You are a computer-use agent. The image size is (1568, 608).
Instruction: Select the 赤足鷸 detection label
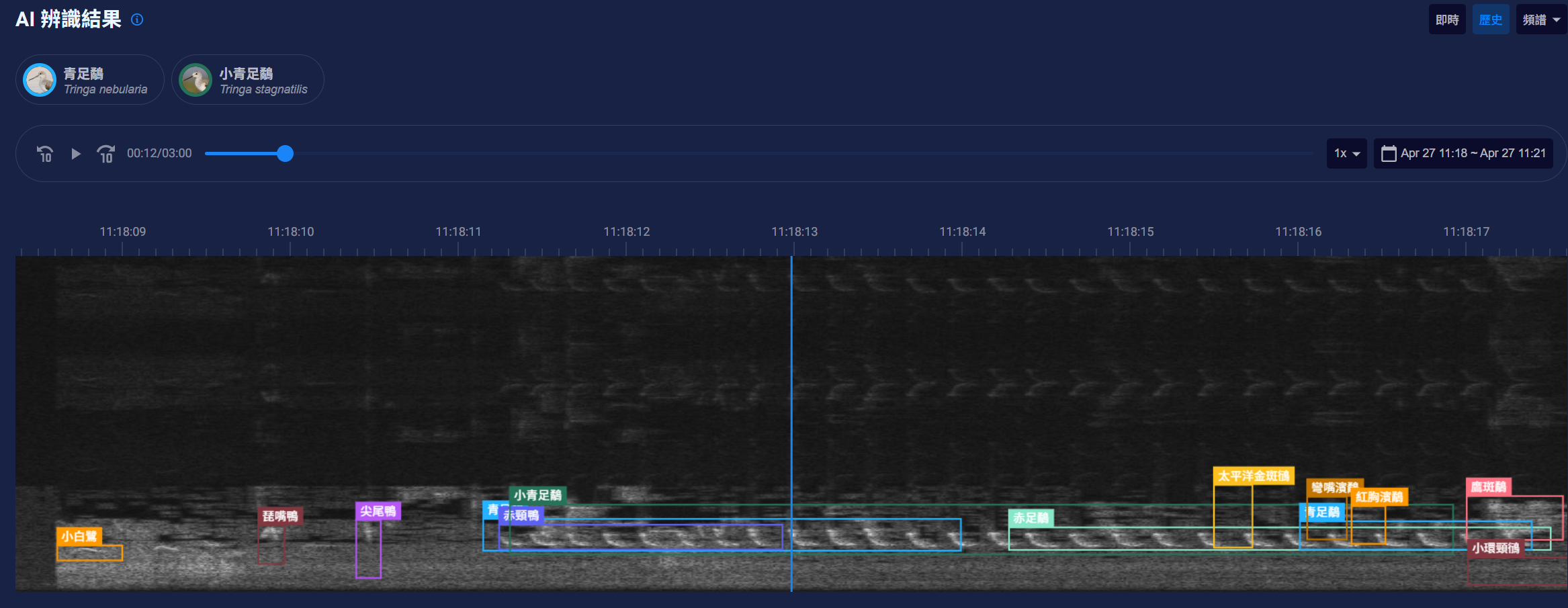1031,518
